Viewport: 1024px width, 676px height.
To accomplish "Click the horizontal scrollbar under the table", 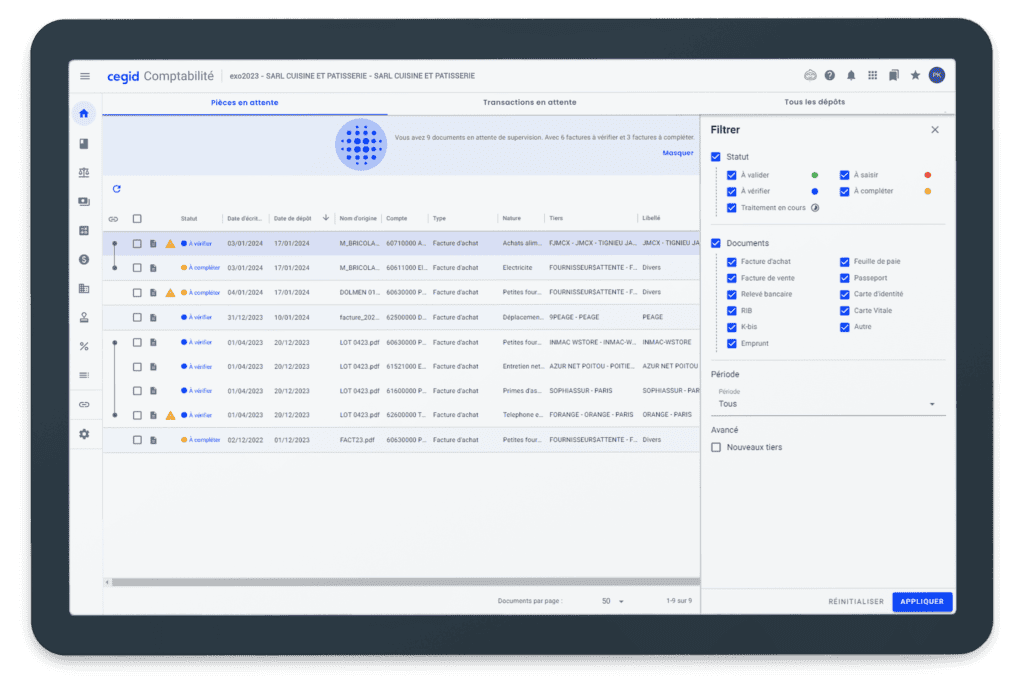I will (x=400, y=581).
